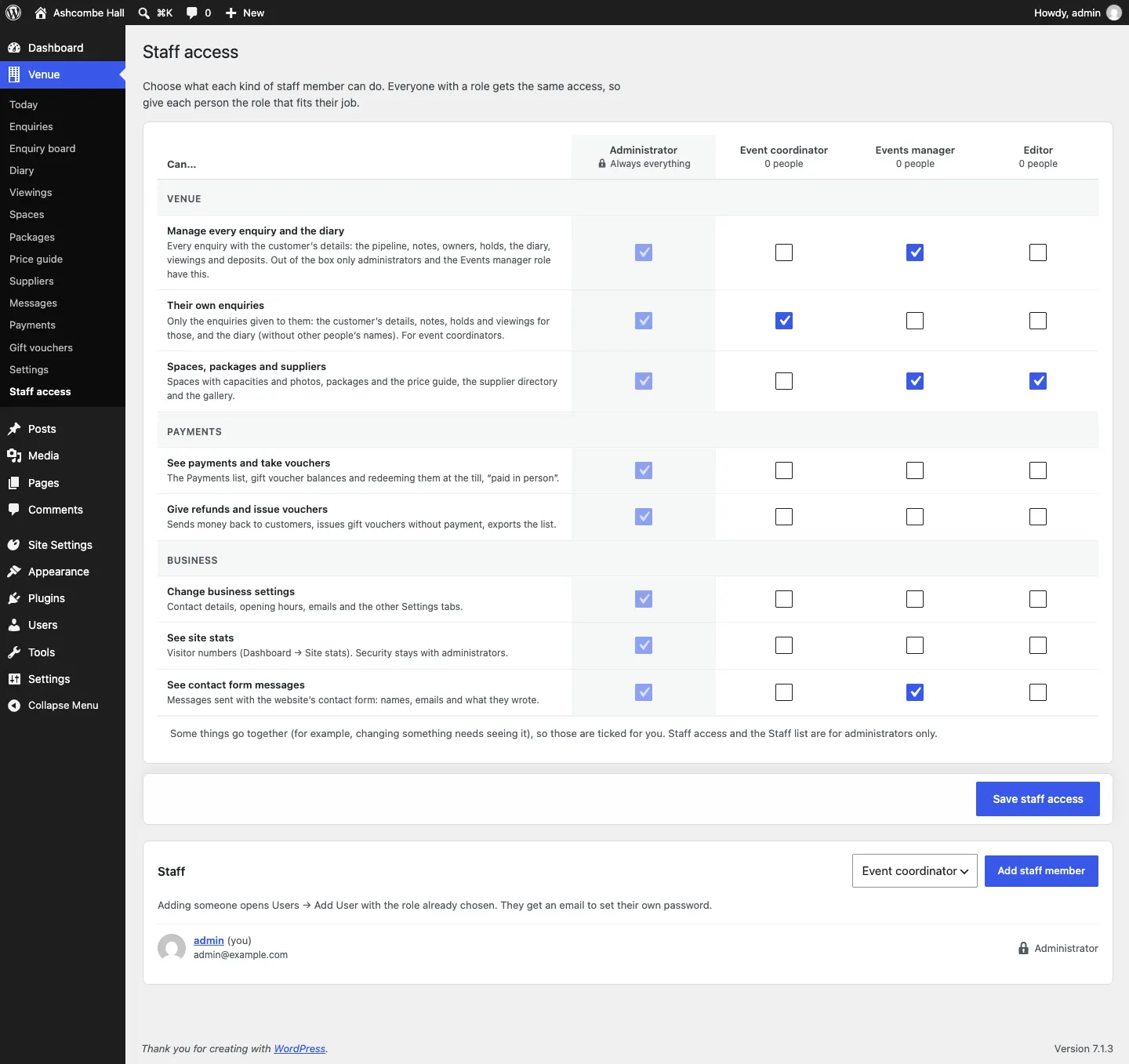1129x1064 pixels.
Task: Open Suppliers in the Venue submenu
Action: coord(31,281)
